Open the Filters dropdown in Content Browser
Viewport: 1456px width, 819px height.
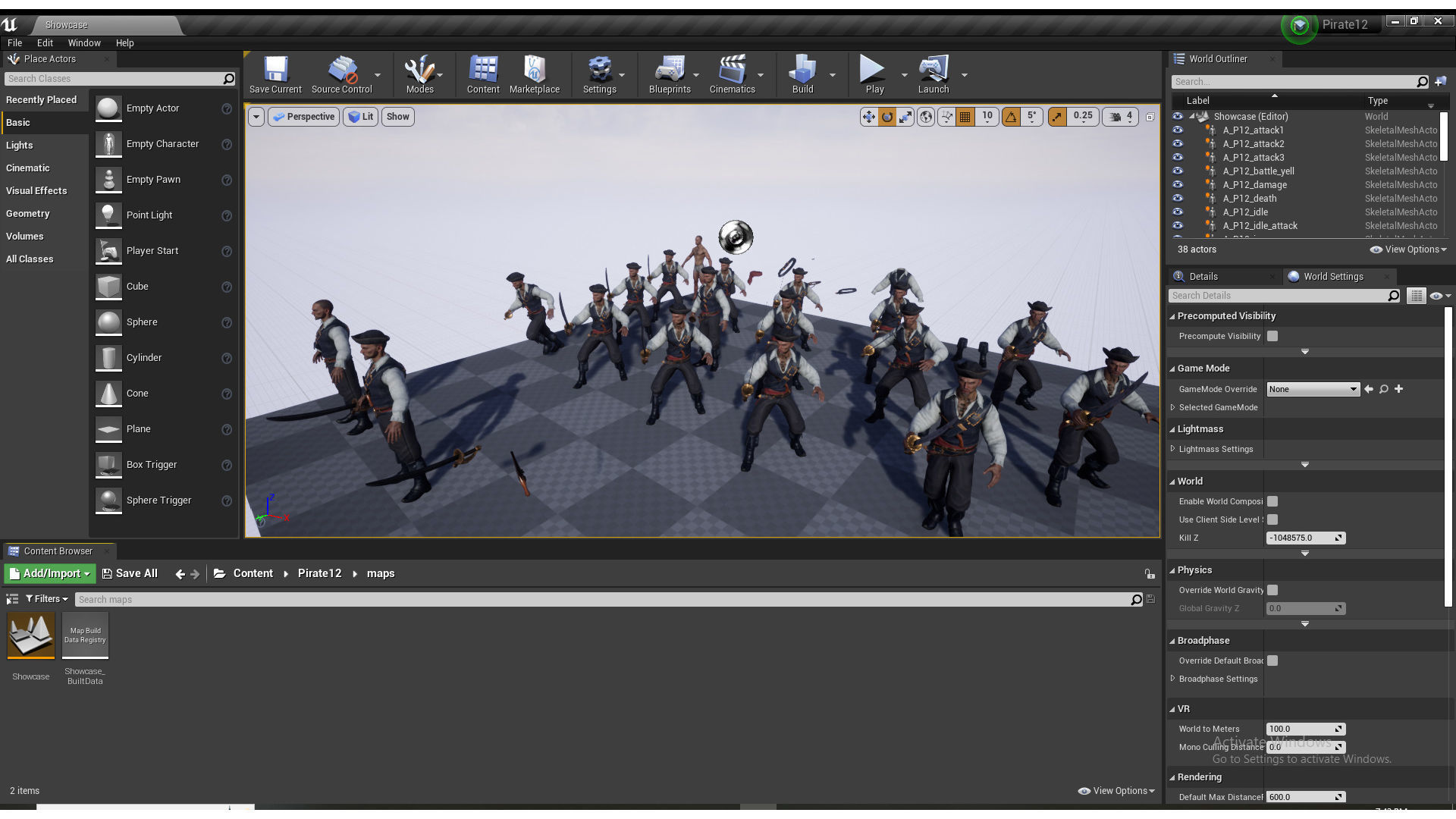(47, 599)
